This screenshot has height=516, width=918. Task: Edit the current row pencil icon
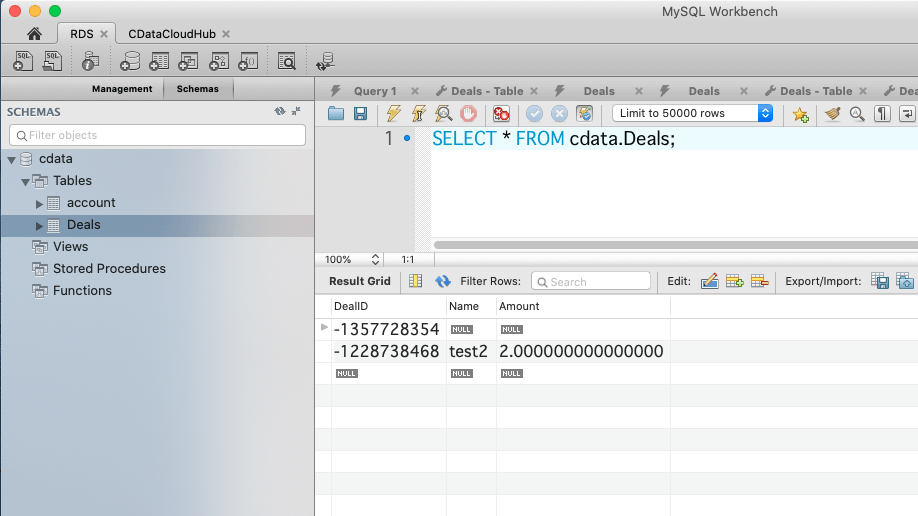point(710,281)
